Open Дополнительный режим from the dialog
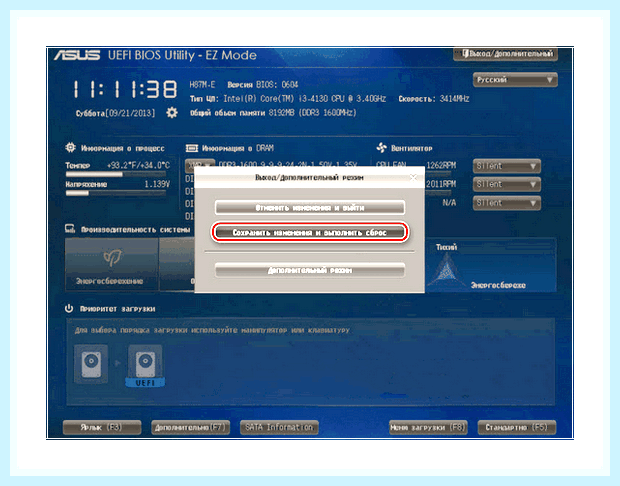This screenshot has width=620, height=486. [x=310, y=270]
